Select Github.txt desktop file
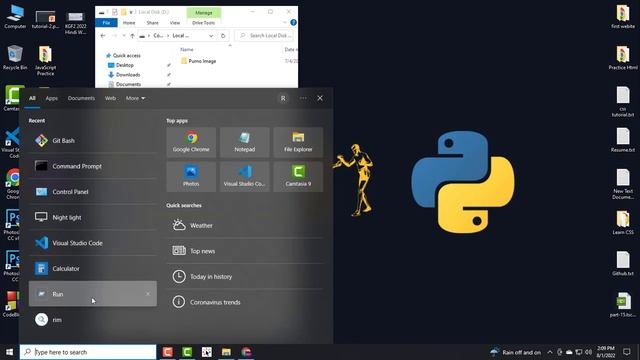The image size is (640, 360). click(x=623, y=264)
